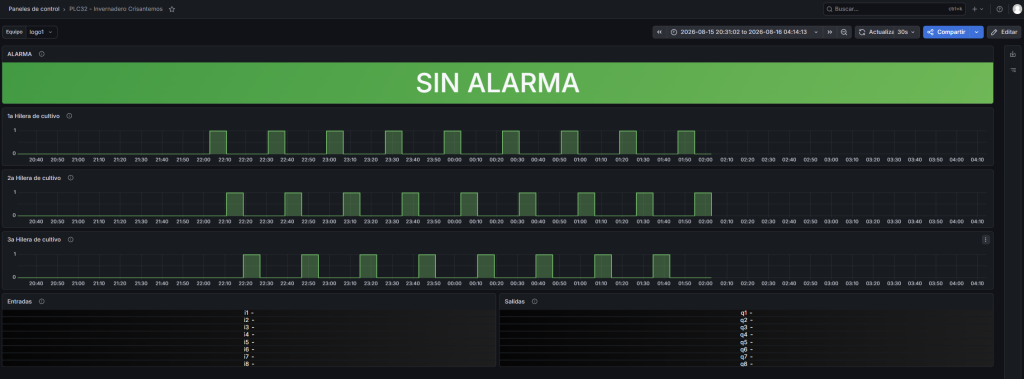Click the clock icon in time picker
This screenshot has height=379, width=1024.
[674, 32]
